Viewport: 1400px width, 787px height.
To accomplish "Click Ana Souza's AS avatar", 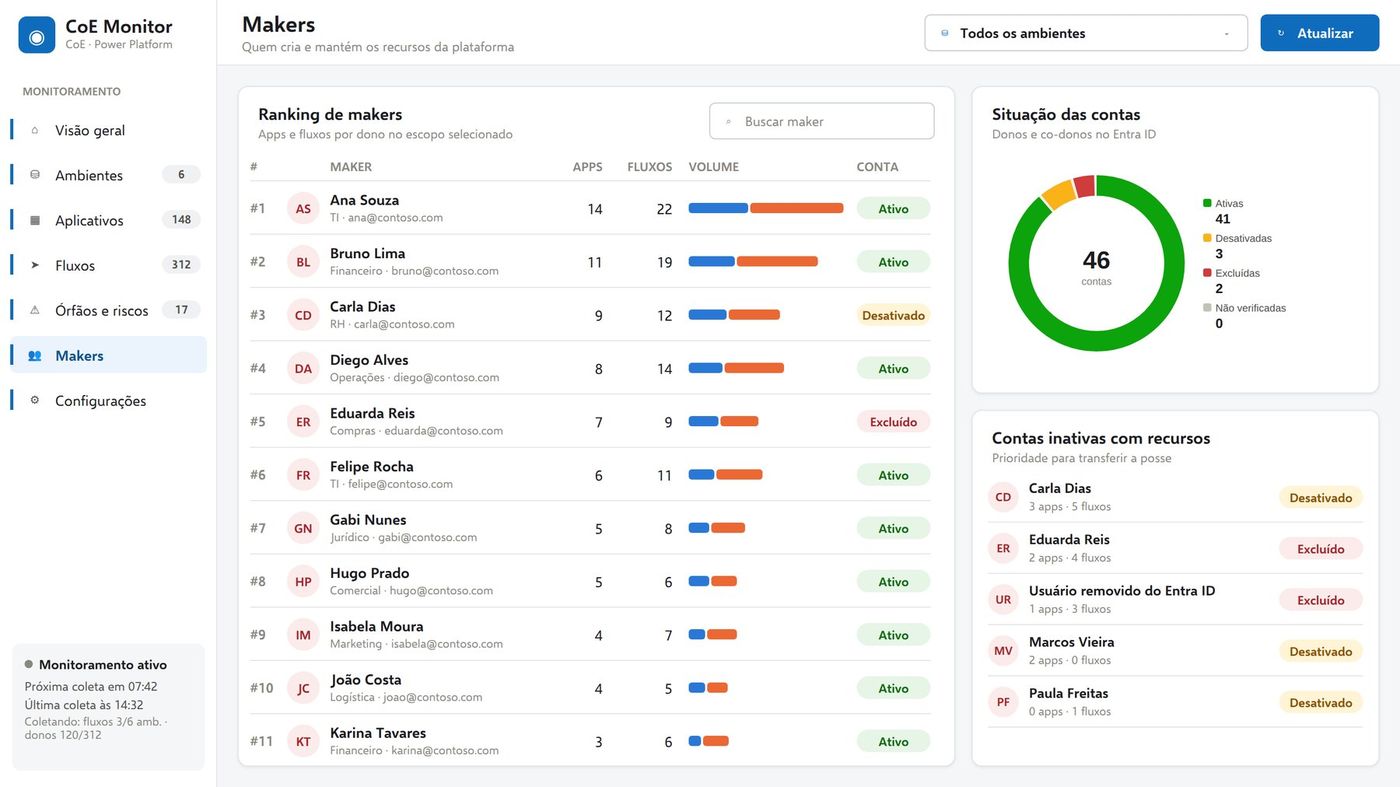I will coord(303,208).
